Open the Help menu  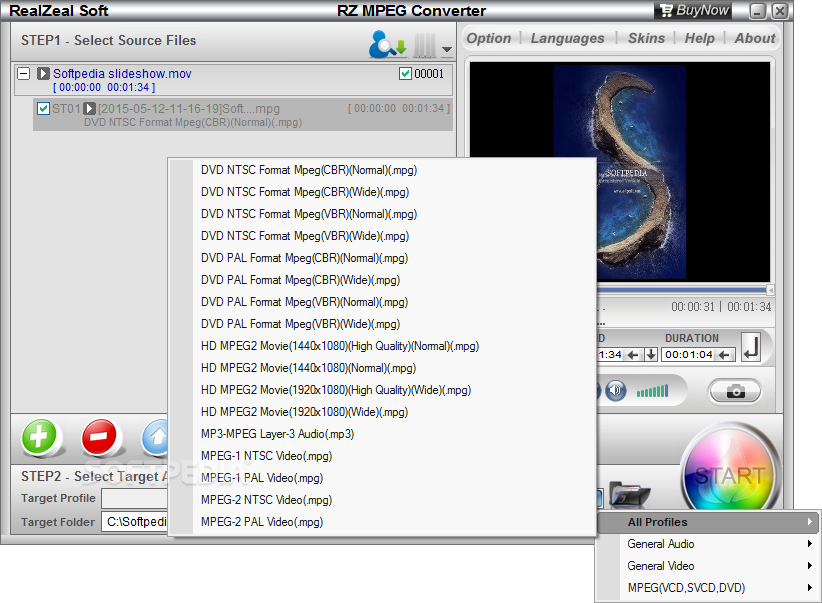[x=699, y=38]
